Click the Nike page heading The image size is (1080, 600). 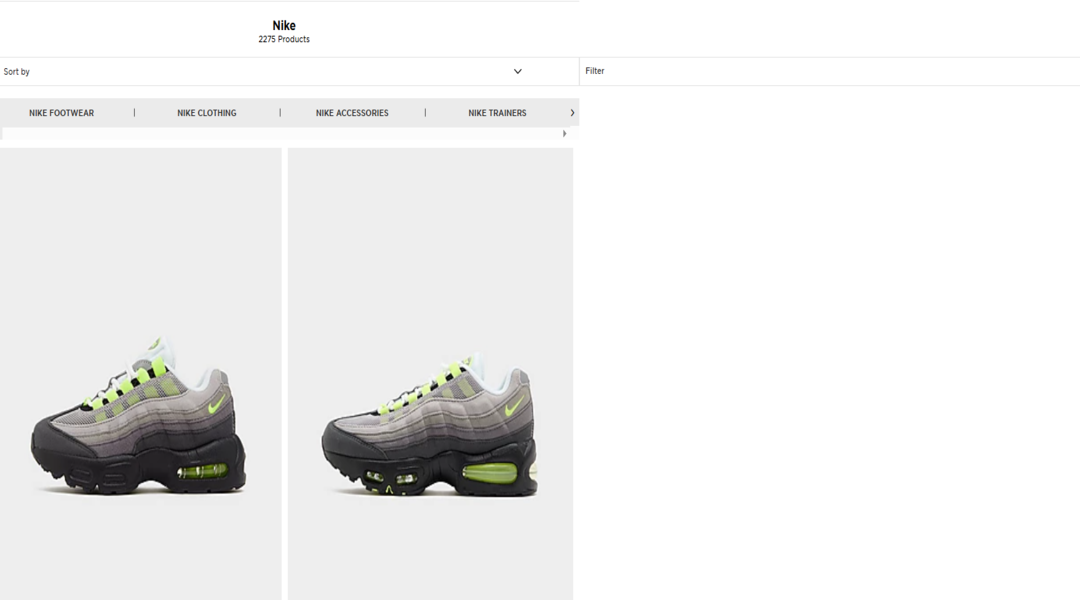click(284, 26)
